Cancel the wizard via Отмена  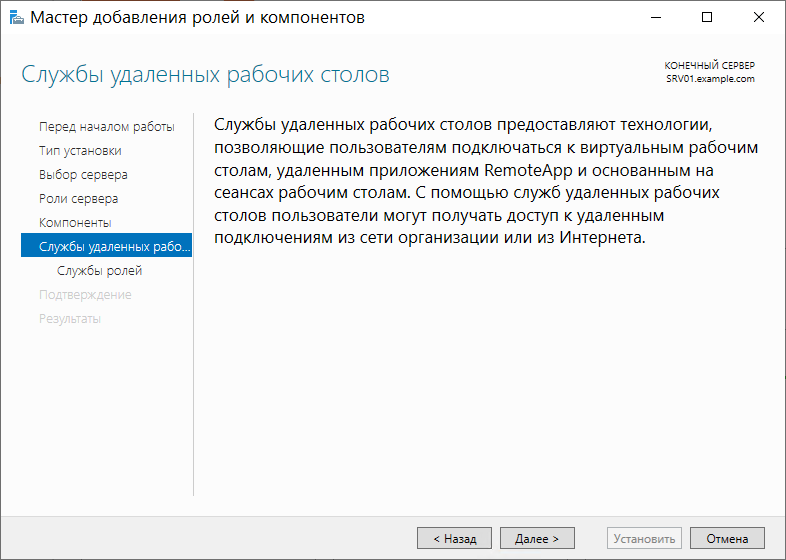coord(727,538)
